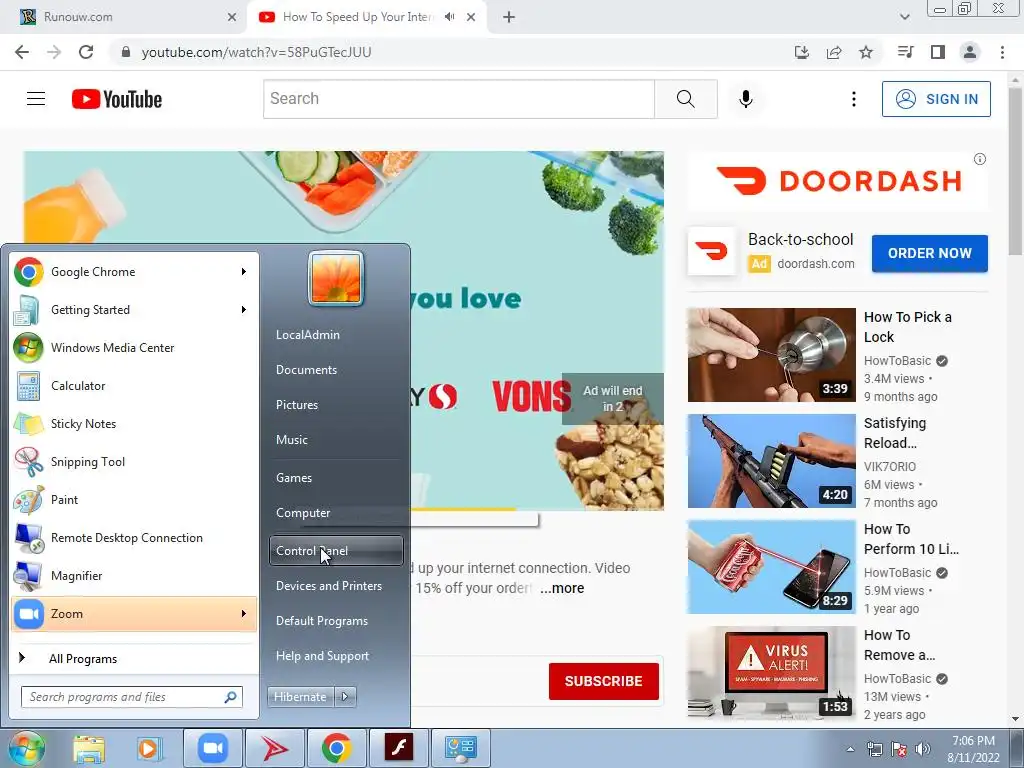Screen dimensions: 1024x768
Task: Open a new tab
Action: (509, 17)
